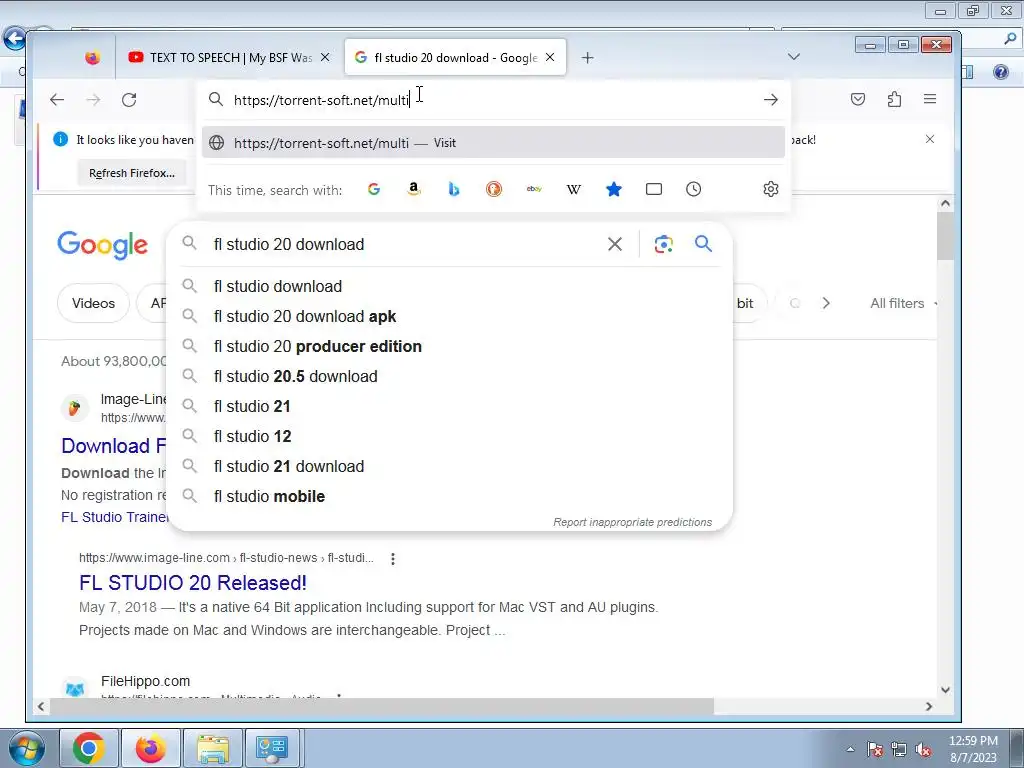Search this time with Bing icon
Image resolution: width=1024 pixels, height=768 pixels.
454,189
